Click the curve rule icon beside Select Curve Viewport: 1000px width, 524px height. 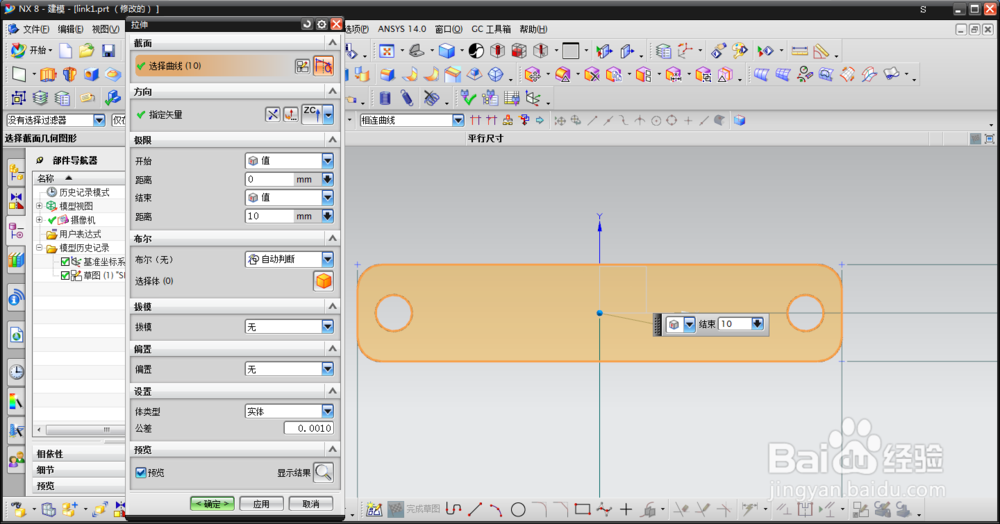pos(323,66)
